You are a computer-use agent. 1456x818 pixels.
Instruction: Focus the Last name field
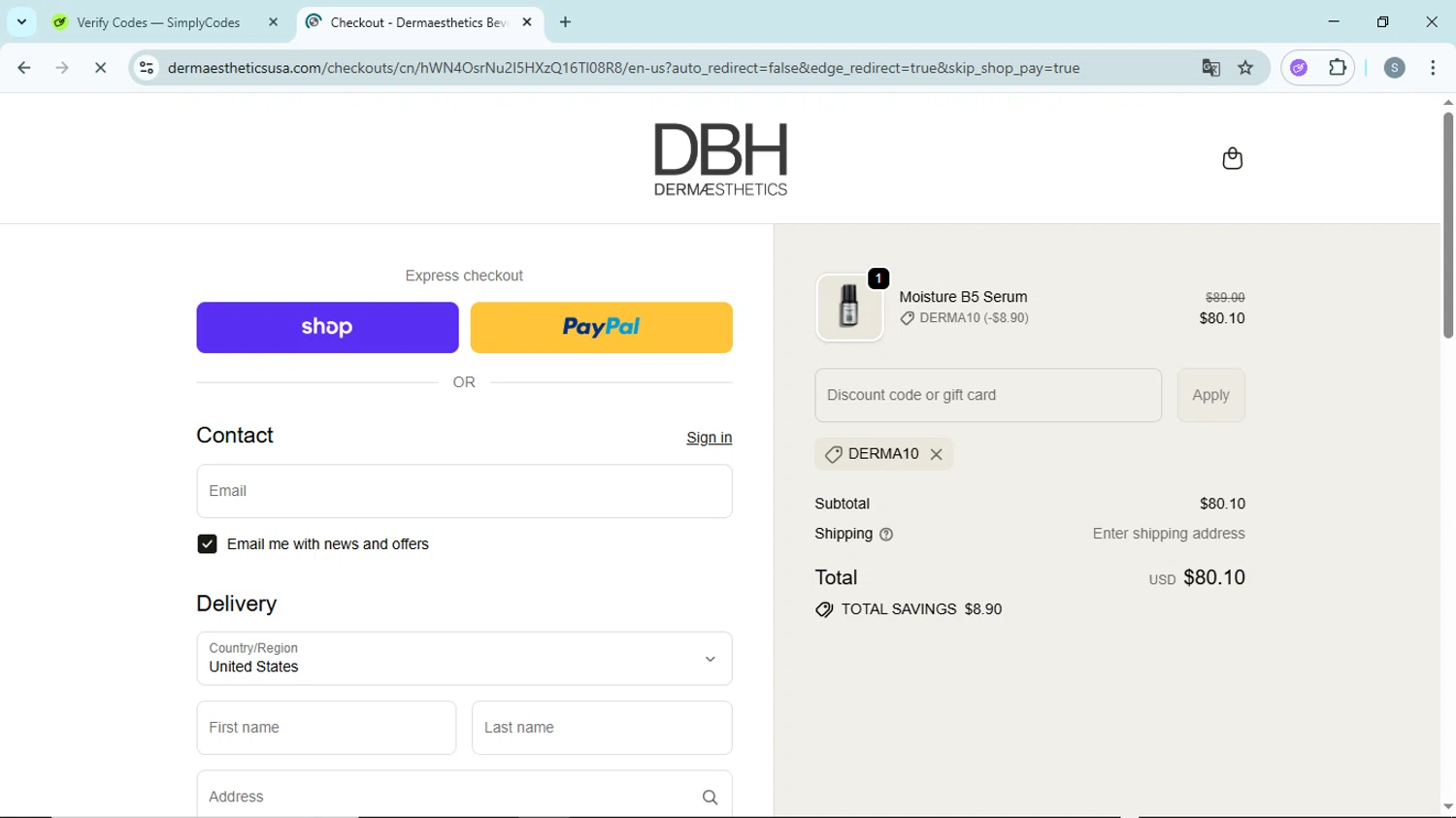pos(601,728)
